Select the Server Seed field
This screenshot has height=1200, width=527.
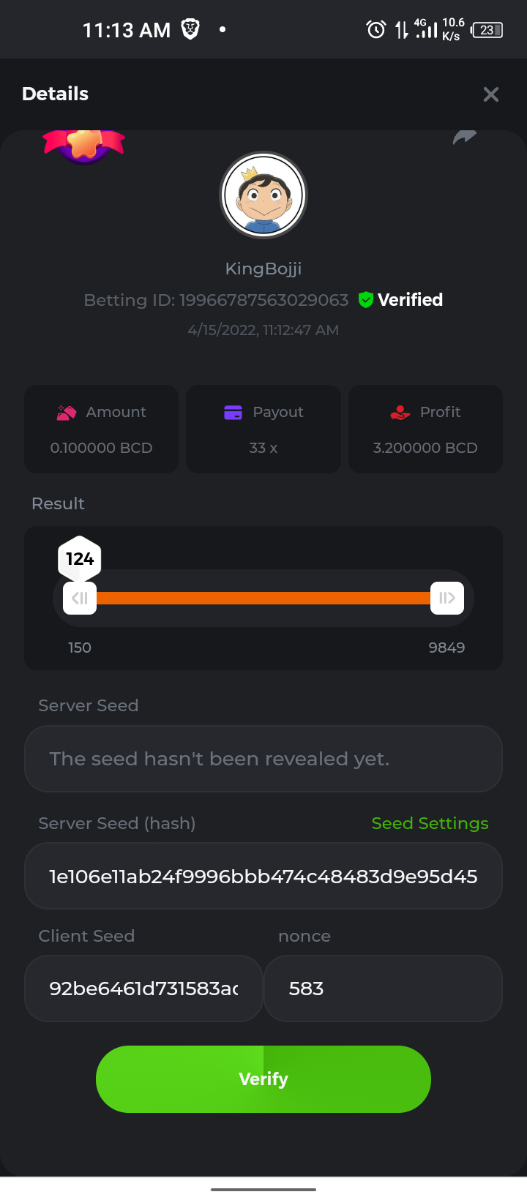click(263, 758)
